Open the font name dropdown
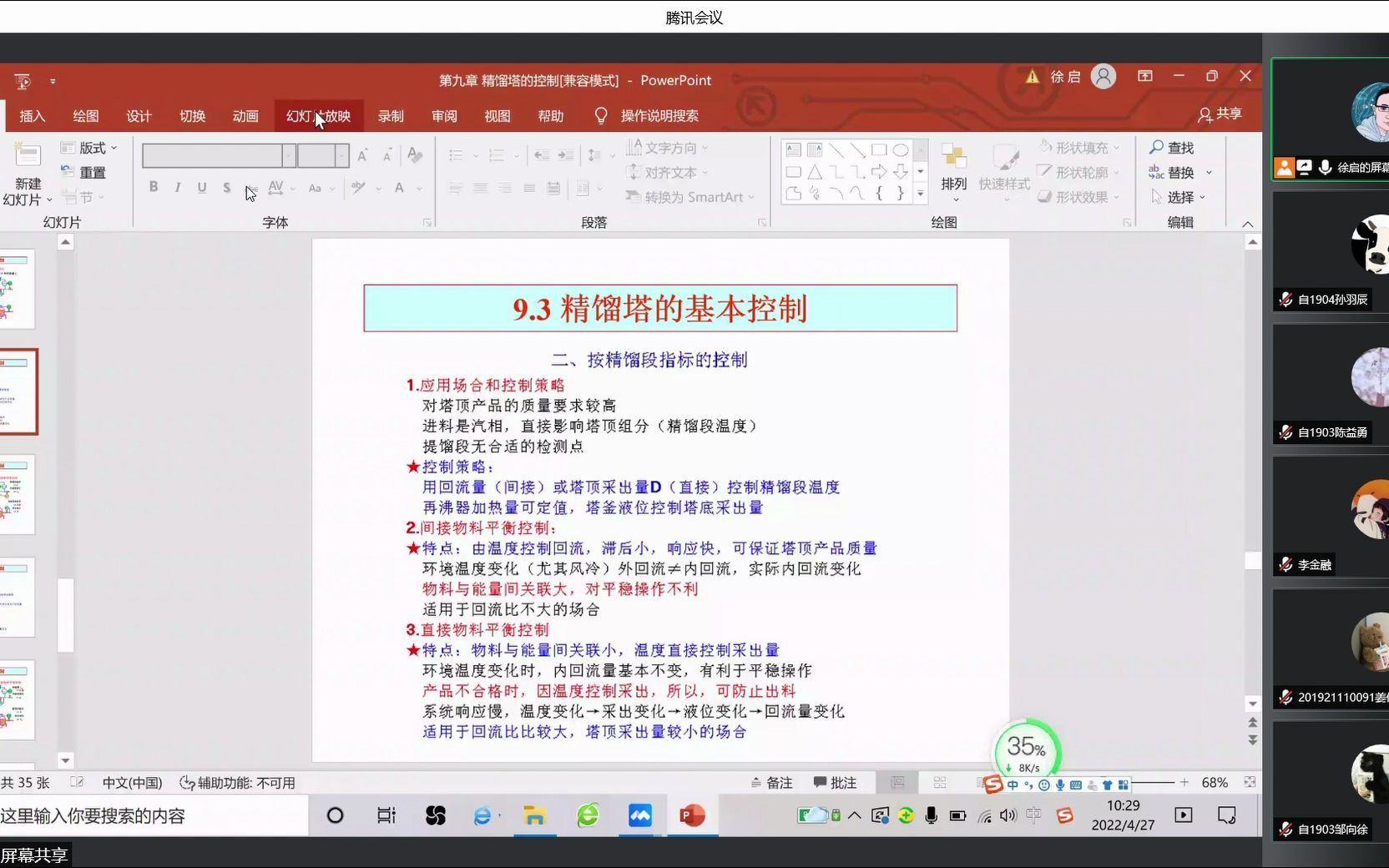 pos(289,155)
